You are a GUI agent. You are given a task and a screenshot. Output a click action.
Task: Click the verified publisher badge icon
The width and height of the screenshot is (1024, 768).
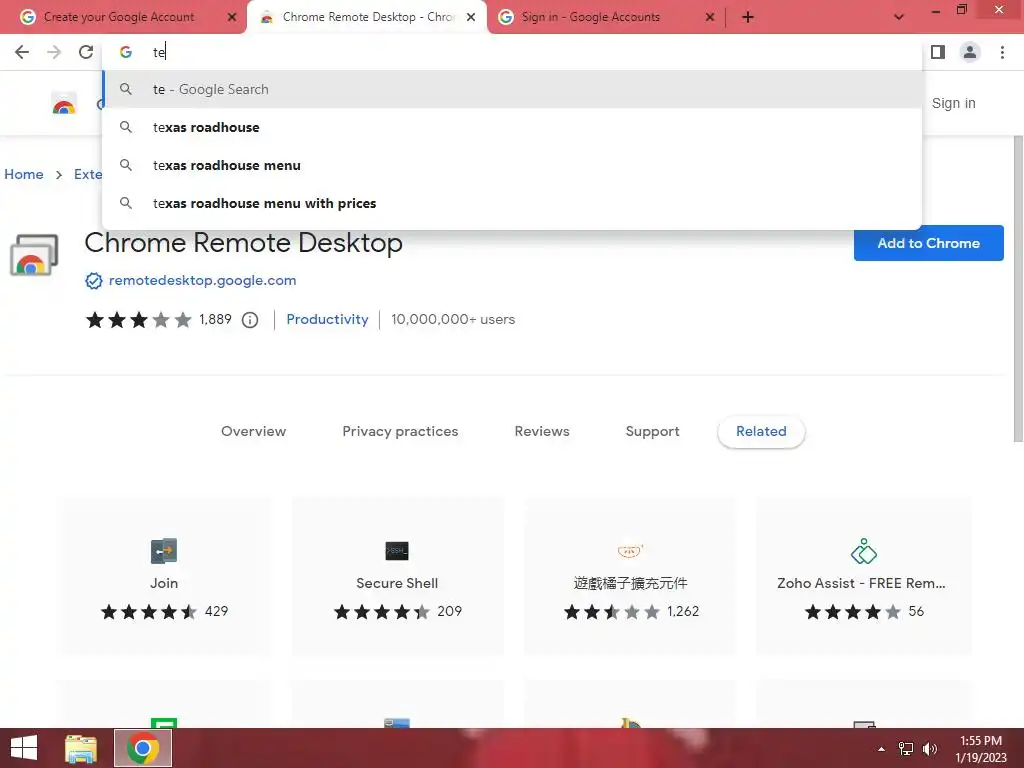94,281
